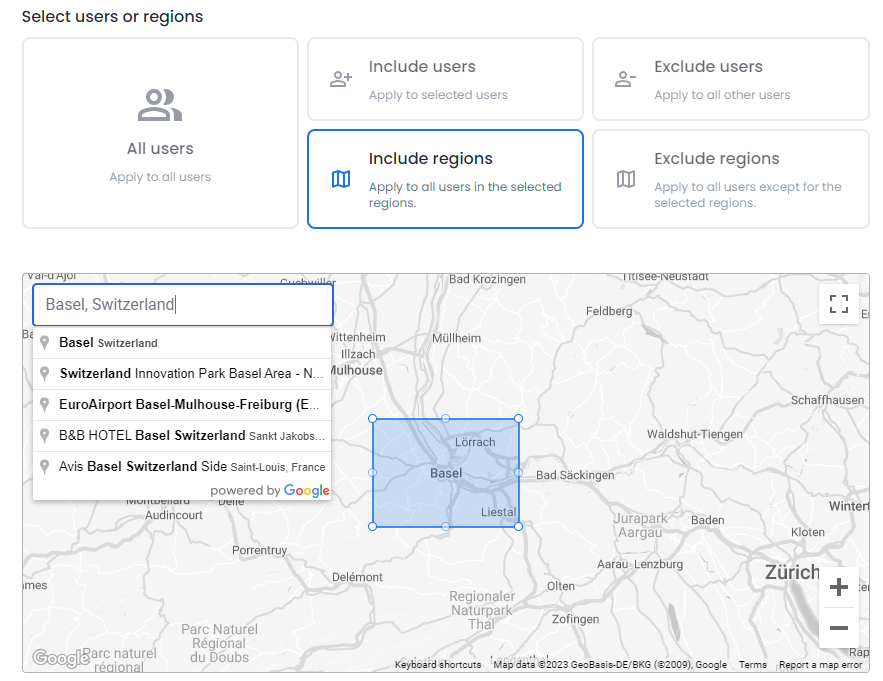Select the All users card
The height and width of the screenshot is (681, 883).
click(160, 133)
